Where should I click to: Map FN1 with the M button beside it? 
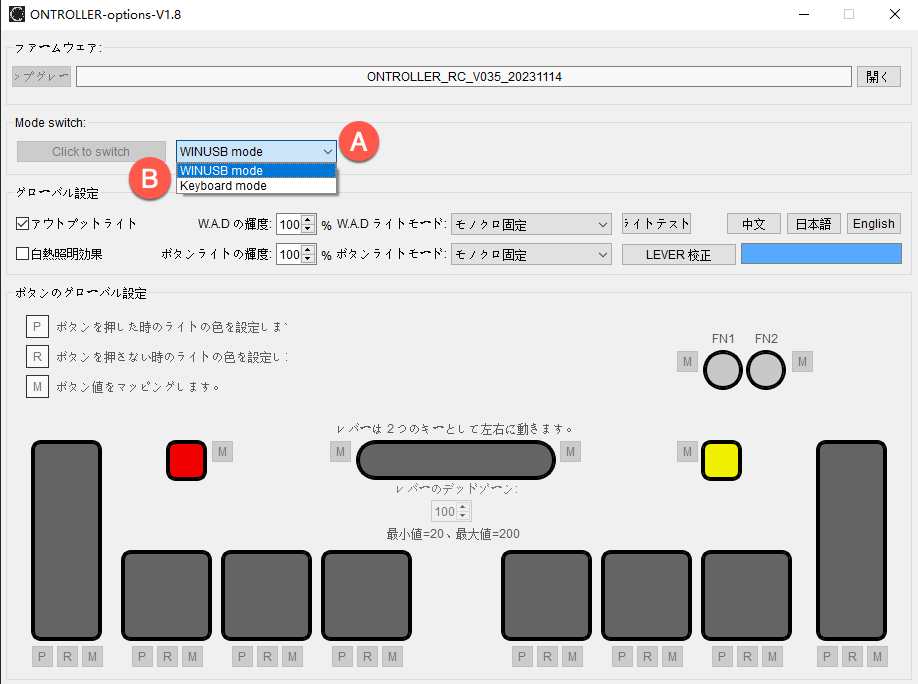tap(687, 361)
